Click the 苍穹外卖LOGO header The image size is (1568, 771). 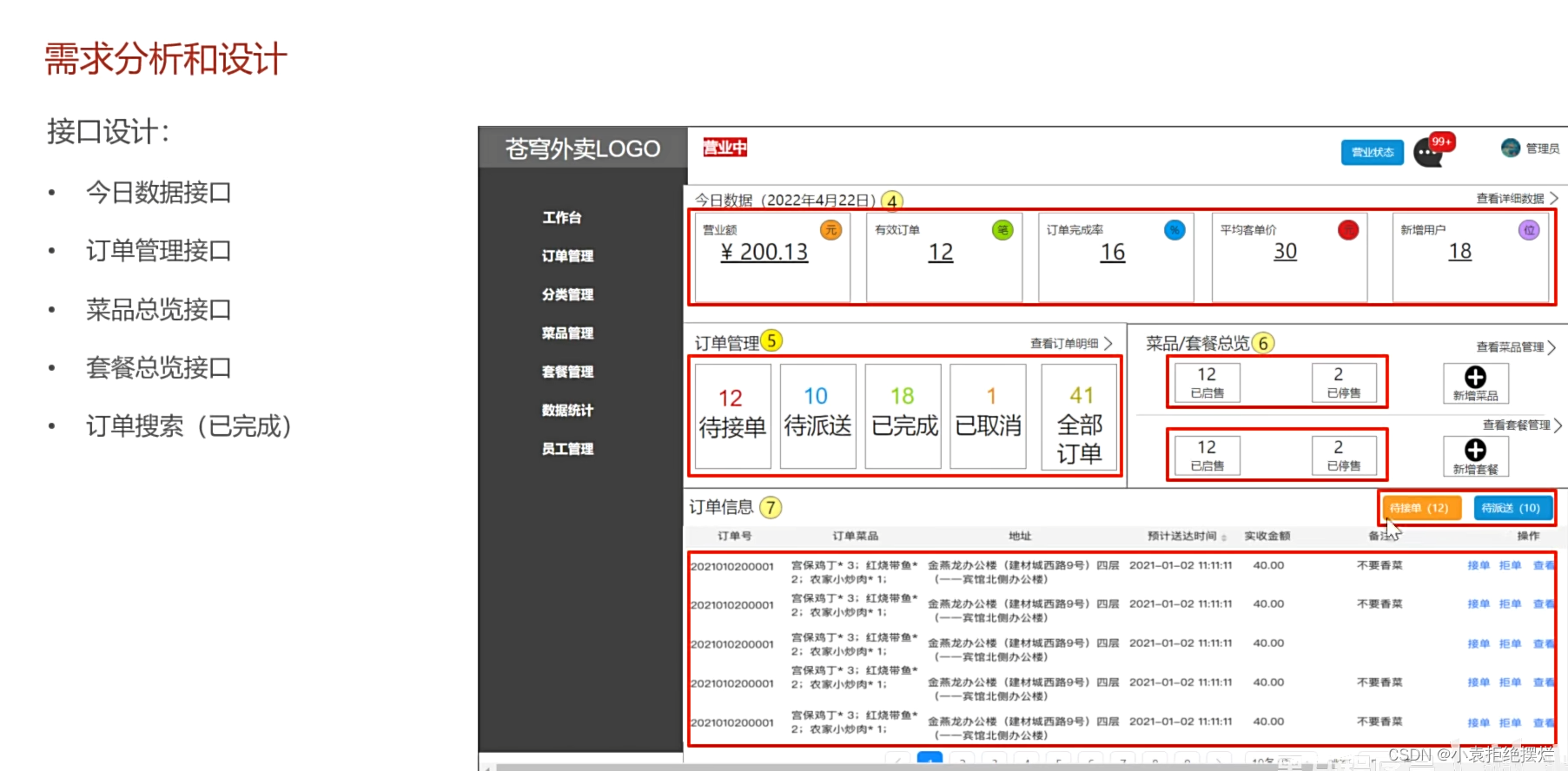tap(583, 148)
